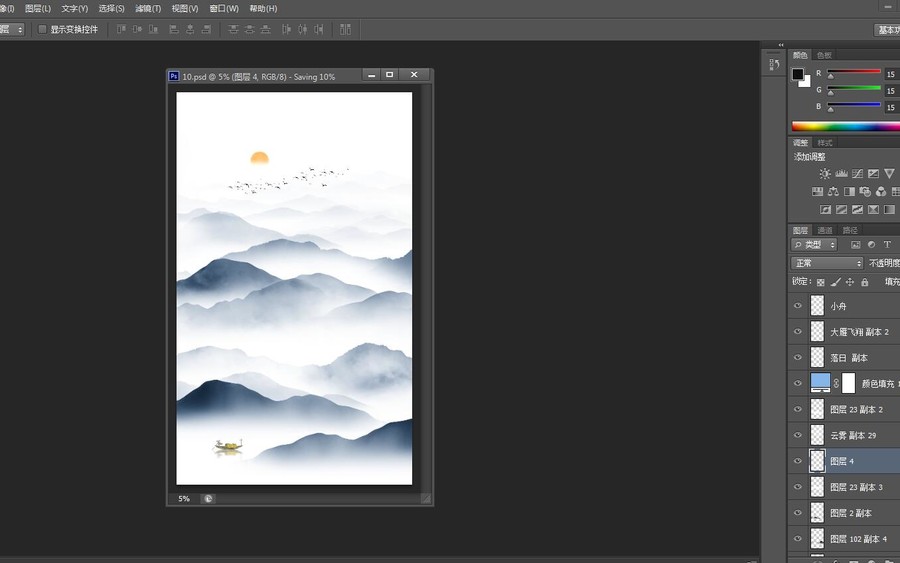The height and width of the screenshot is (563, 900).
Task: Hide the 小舟 layer
Action: tap(798, 306)
